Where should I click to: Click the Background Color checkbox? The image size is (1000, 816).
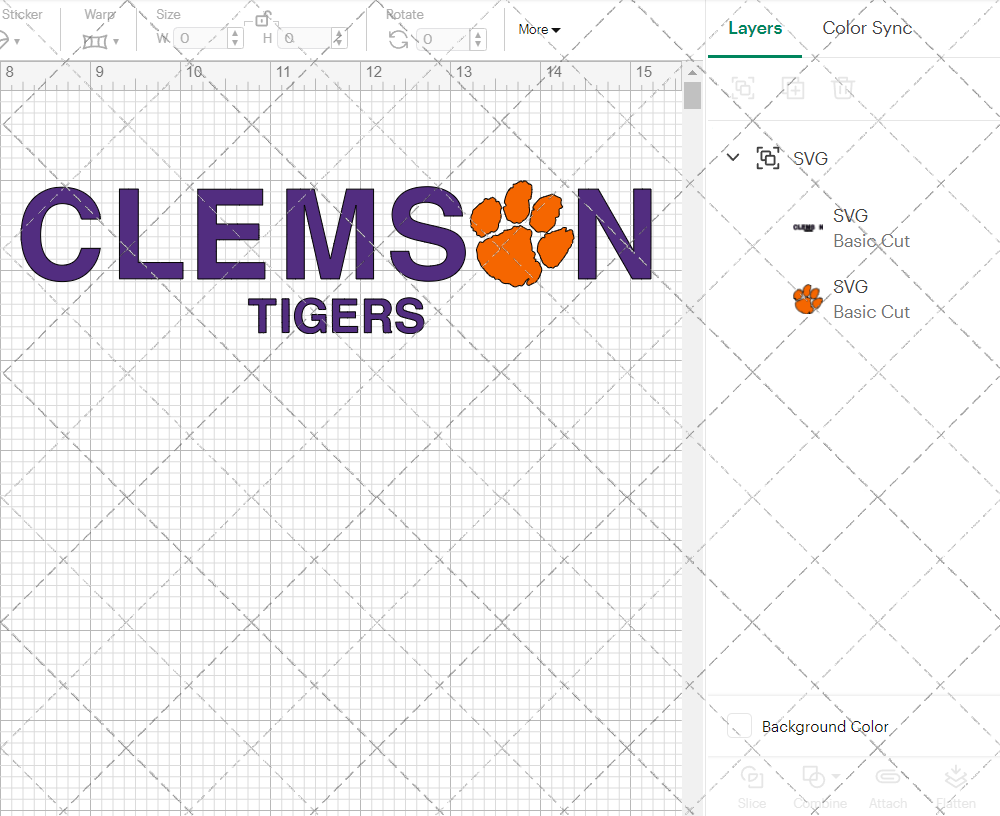tap(738, 727)
